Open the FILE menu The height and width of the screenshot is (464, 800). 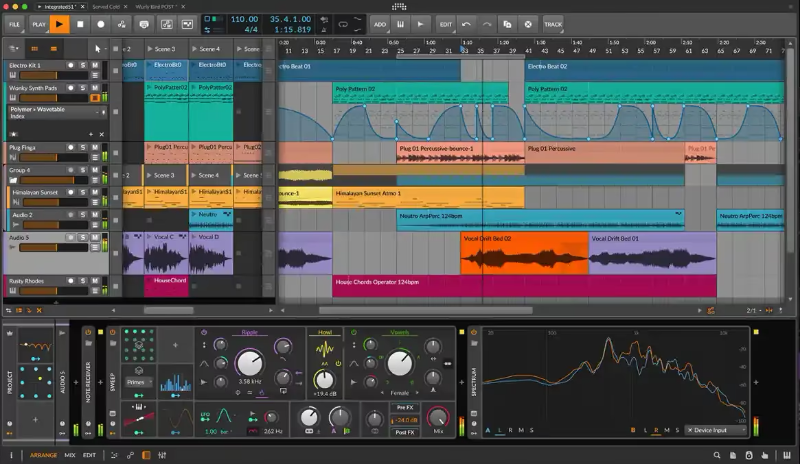(x=13, y=24)
